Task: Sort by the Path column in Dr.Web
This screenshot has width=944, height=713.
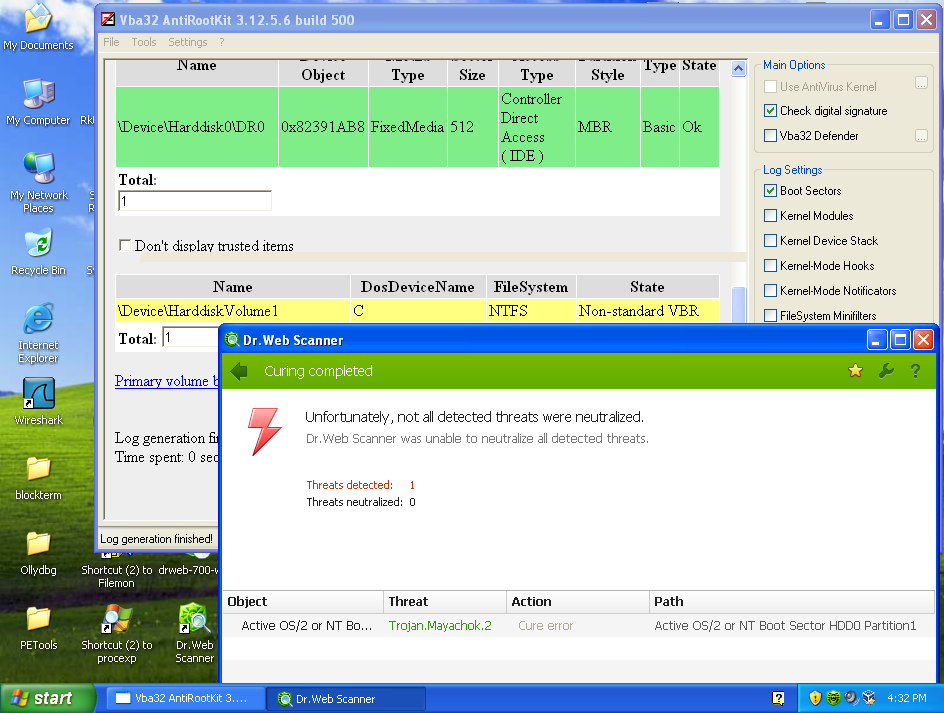Action: pyautogui.click(x=792, y=602)
